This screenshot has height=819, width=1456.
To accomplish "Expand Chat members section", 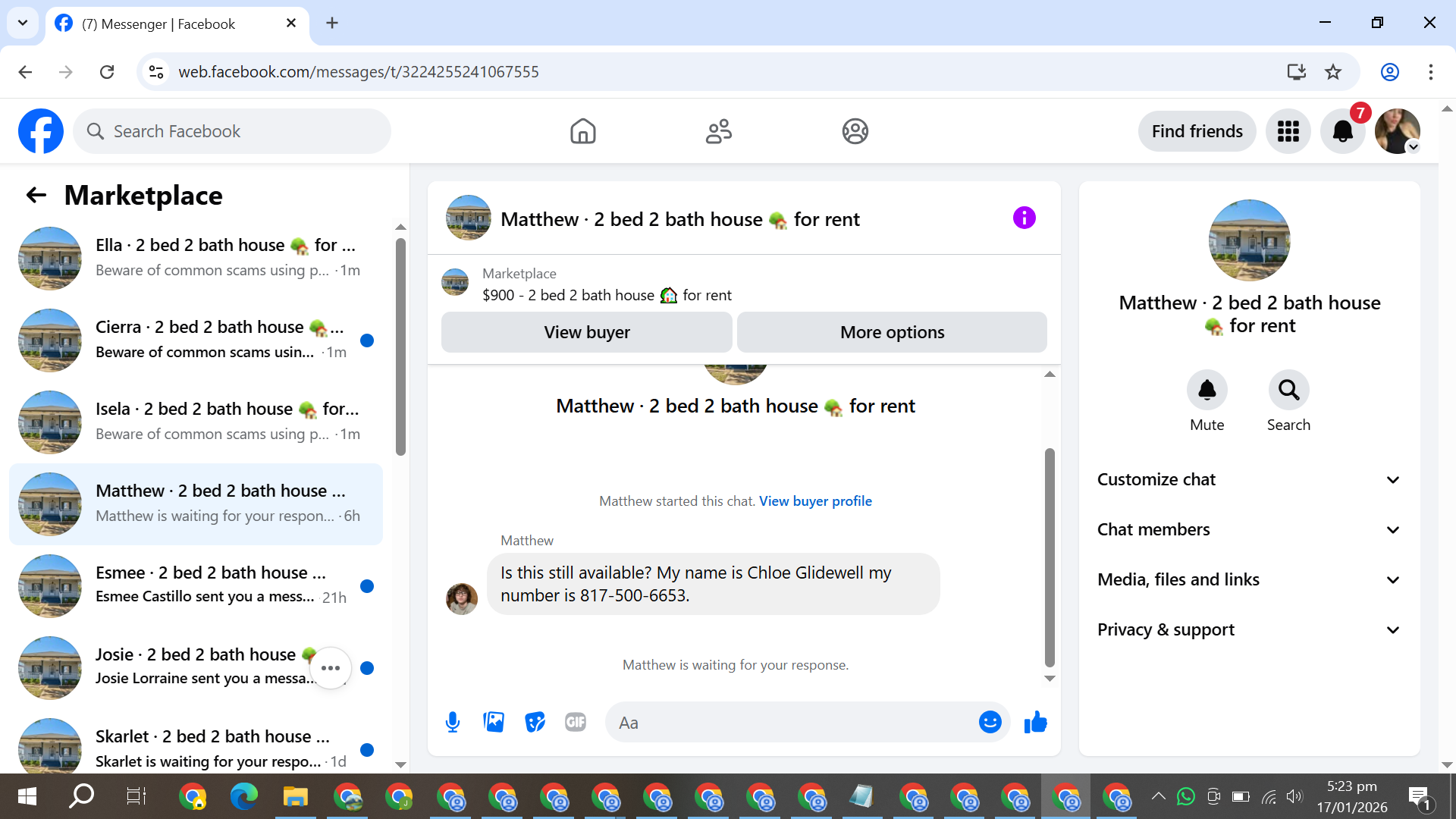I will (x=1249, y=529).
